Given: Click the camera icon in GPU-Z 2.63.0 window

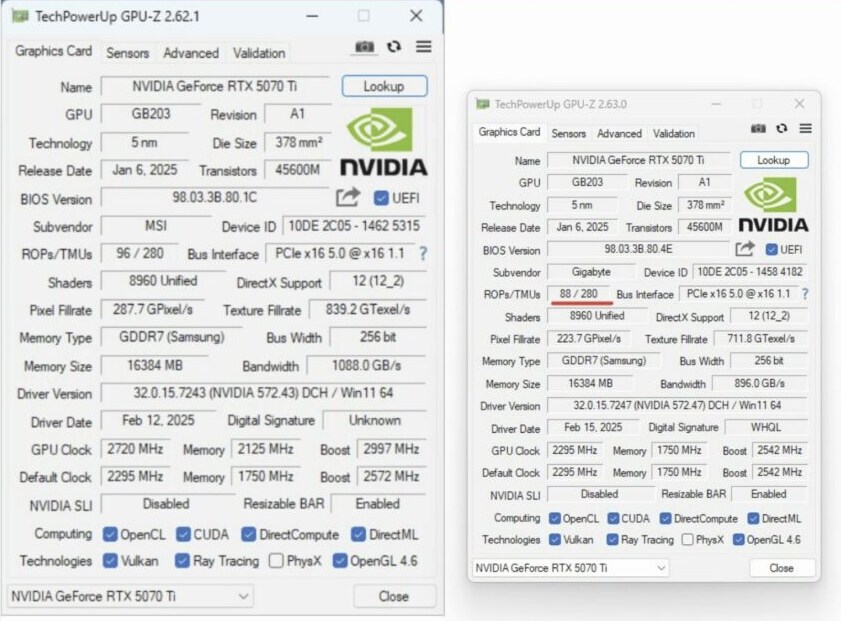Looking at the screenshot, I should tap(758, 129).
